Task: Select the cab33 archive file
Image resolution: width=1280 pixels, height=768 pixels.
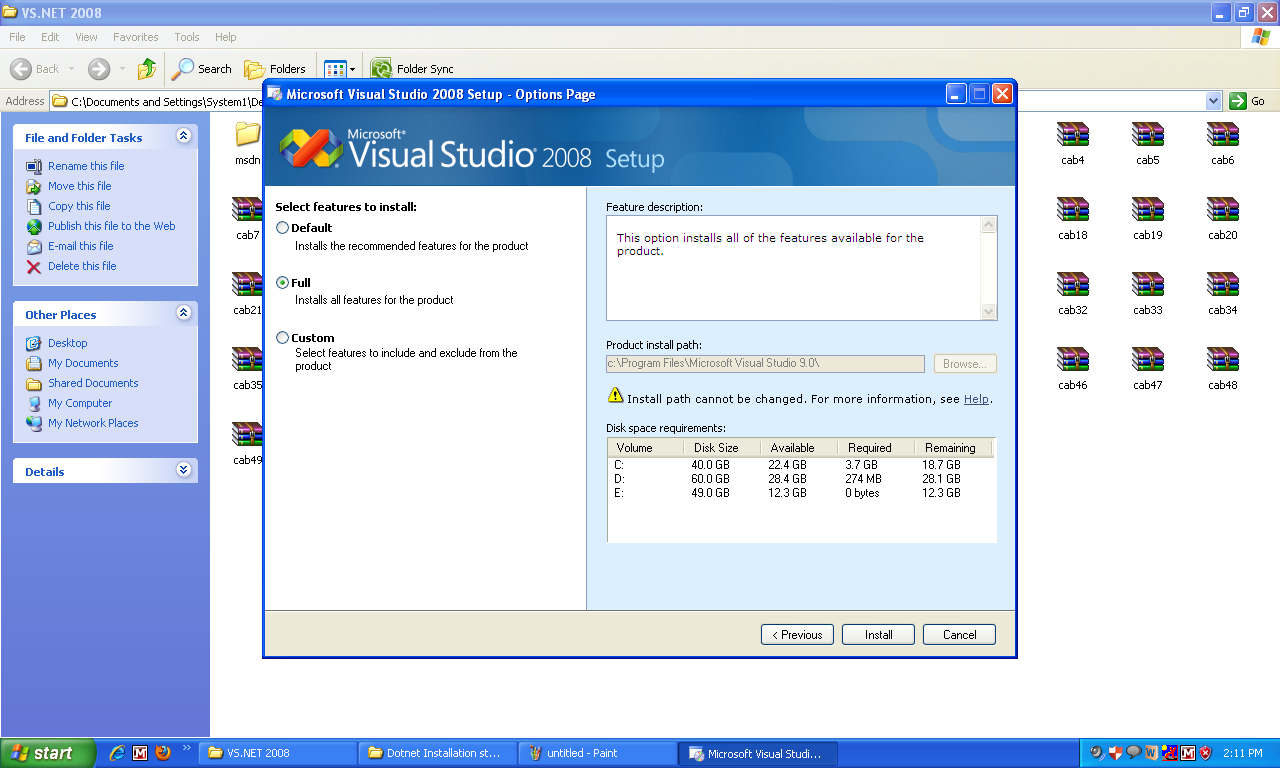Action: pos(1148,294)
